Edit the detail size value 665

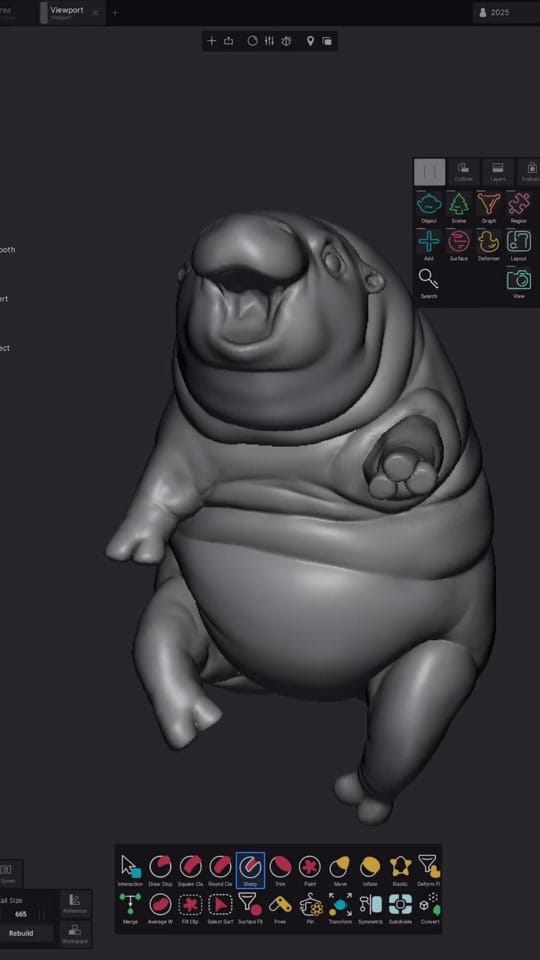point(21,914)
